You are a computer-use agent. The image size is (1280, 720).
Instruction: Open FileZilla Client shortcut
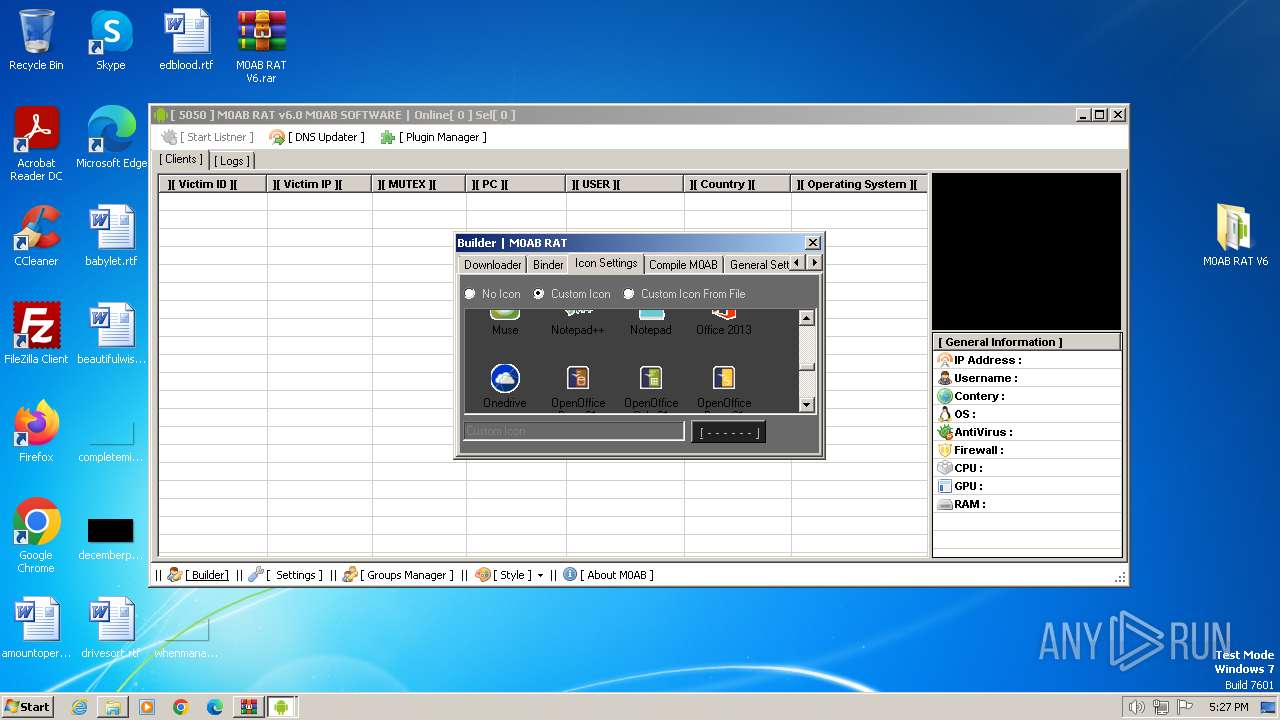coord(36,334)
